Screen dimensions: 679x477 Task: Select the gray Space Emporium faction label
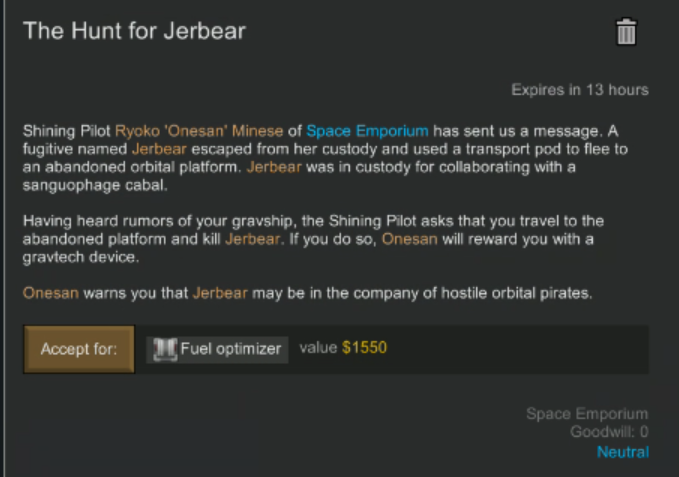[x=587, y=414]
